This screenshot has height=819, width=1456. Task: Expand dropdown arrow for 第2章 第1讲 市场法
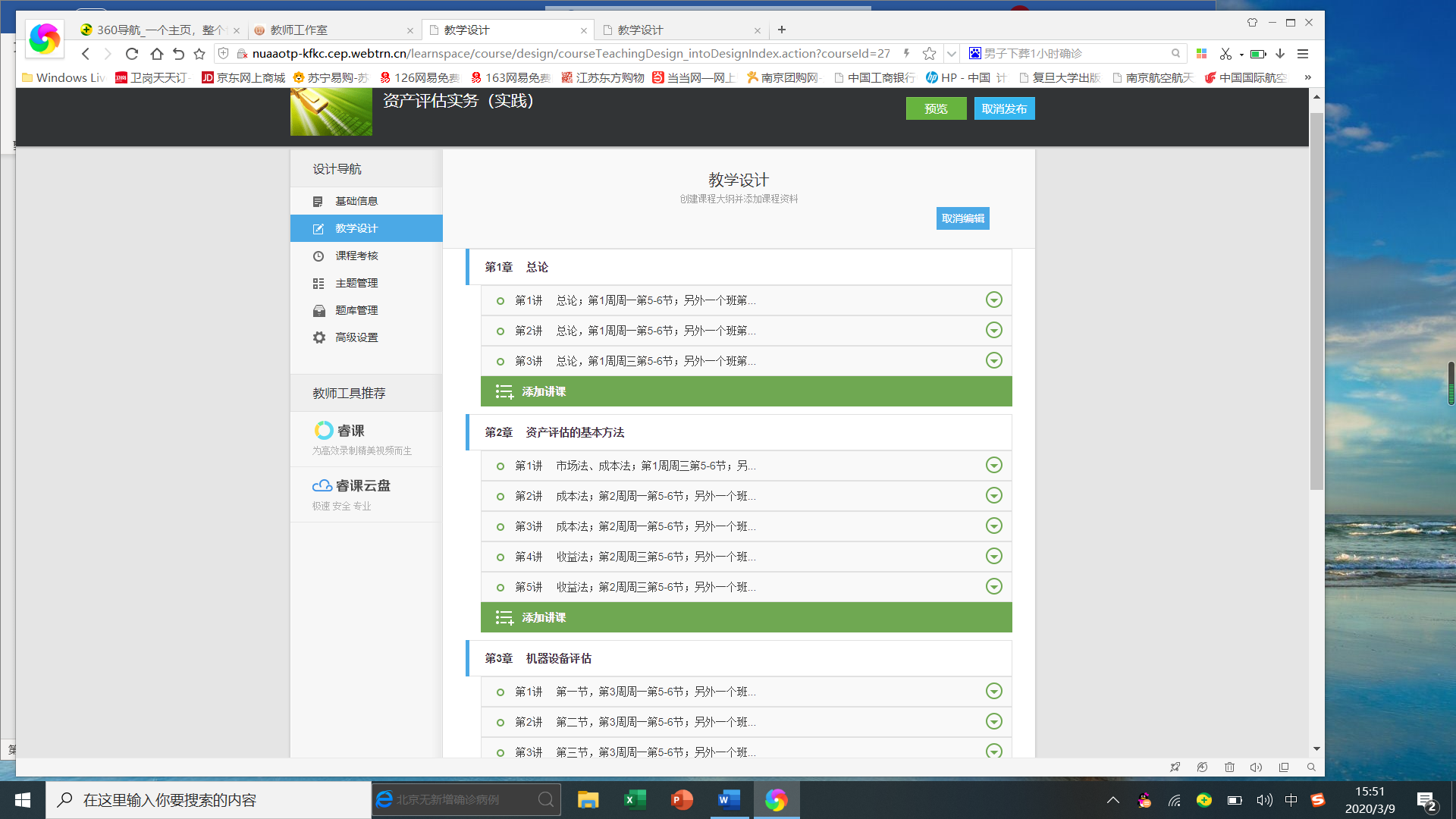point(993,466)
